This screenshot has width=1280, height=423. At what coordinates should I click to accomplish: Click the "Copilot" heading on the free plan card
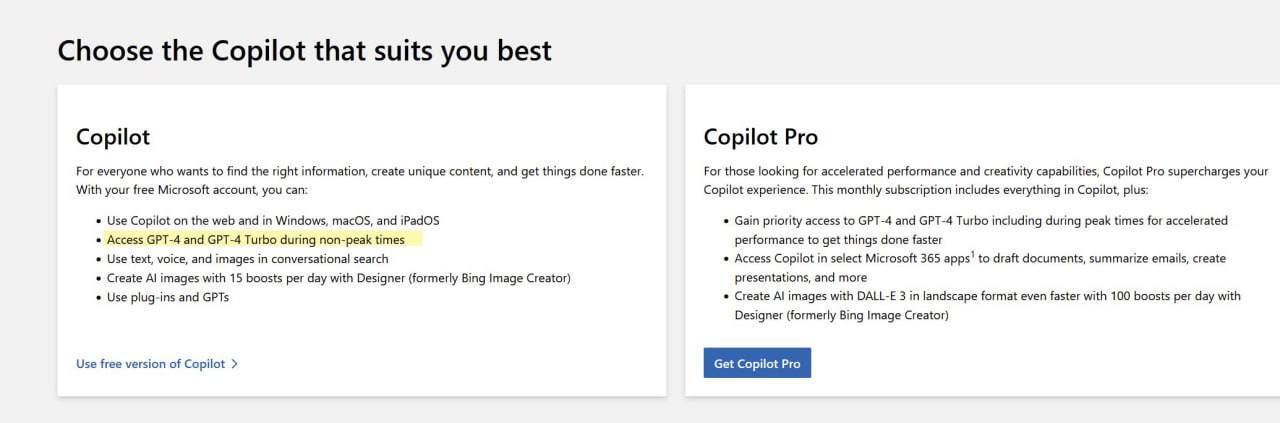tap(113, 136)
